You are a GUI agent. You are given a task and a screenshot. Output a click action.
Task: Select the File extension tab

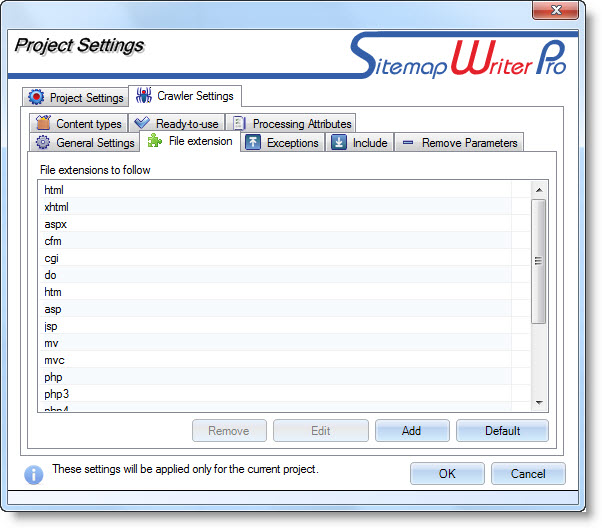[x=190, y=141]
